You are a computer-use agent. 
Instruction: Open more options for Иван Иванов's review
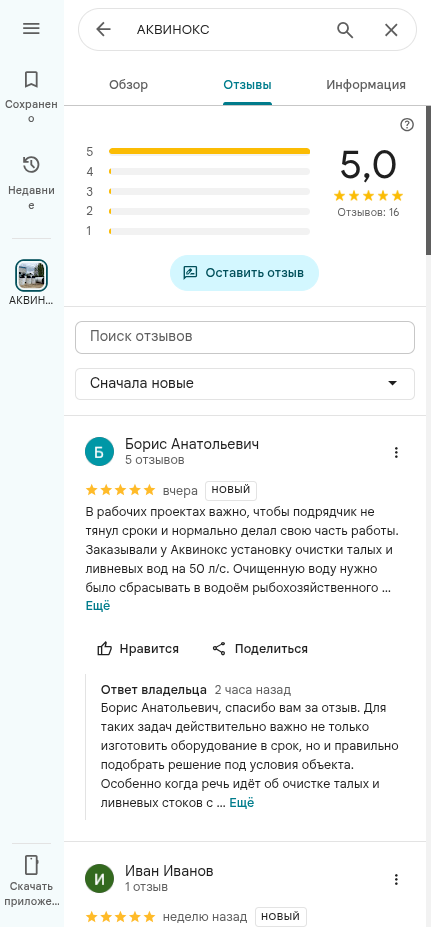396,879
